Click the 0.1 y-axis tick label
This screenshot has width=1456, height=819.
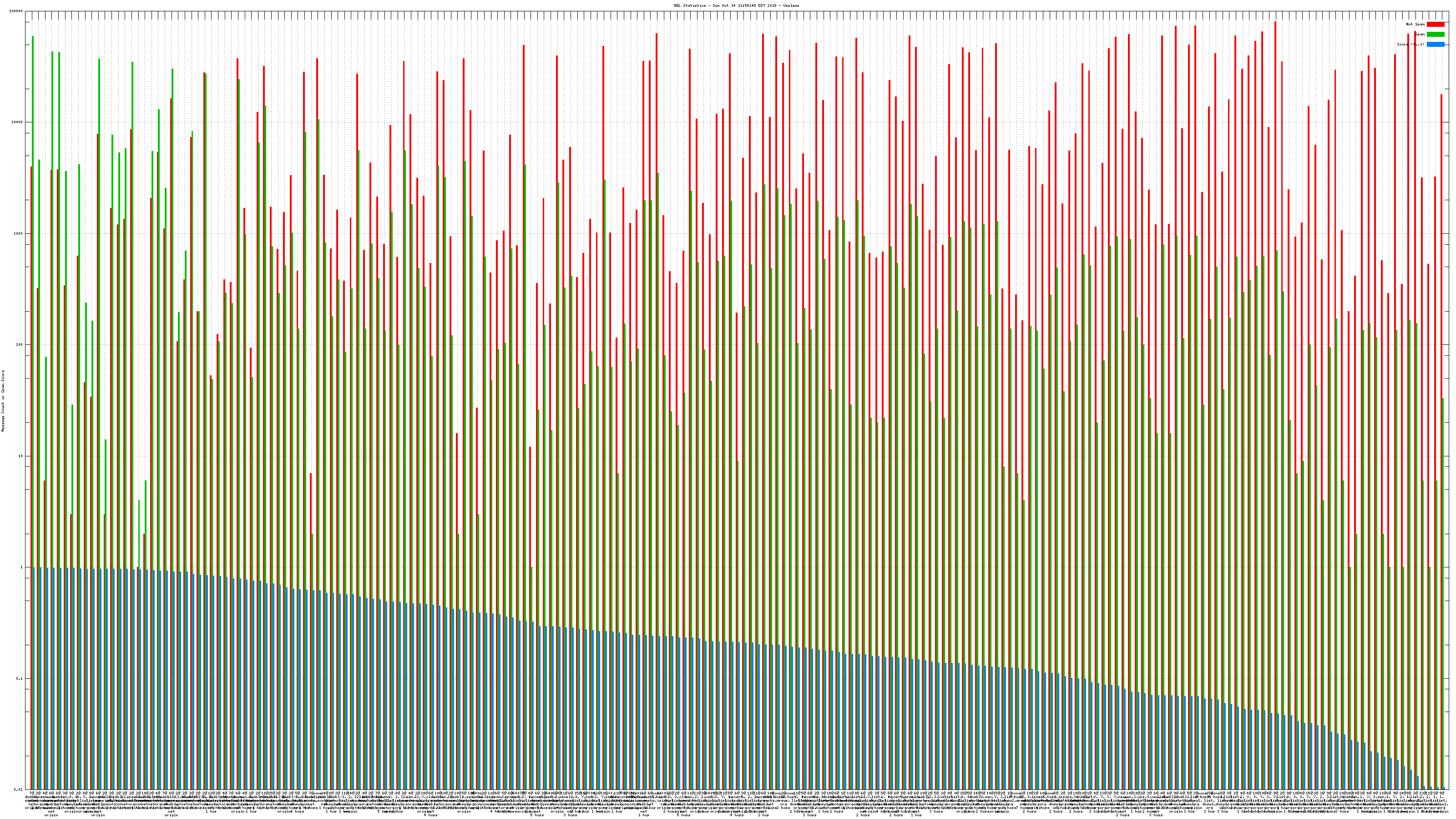point(20,678)
